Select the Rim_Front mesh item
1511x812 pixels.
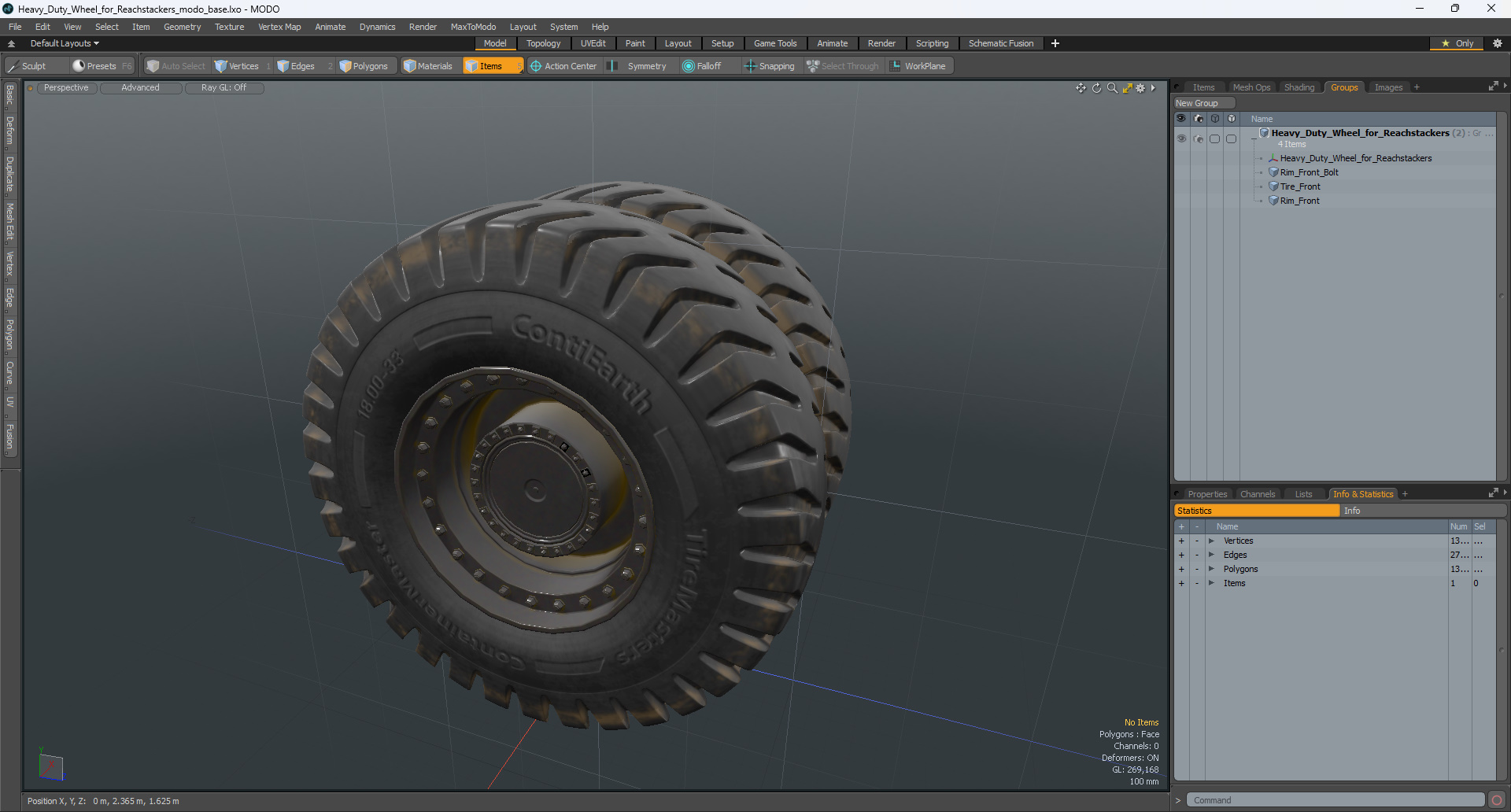click(1299, 201)
